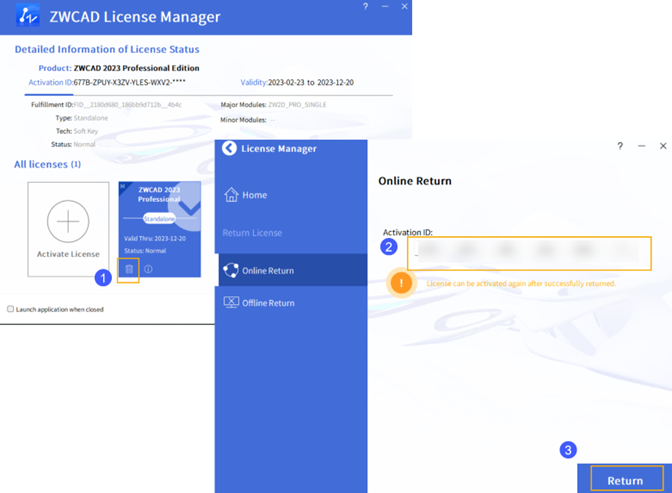
Task: Click the Standalone badge on license card
Action: click(159, 219)
